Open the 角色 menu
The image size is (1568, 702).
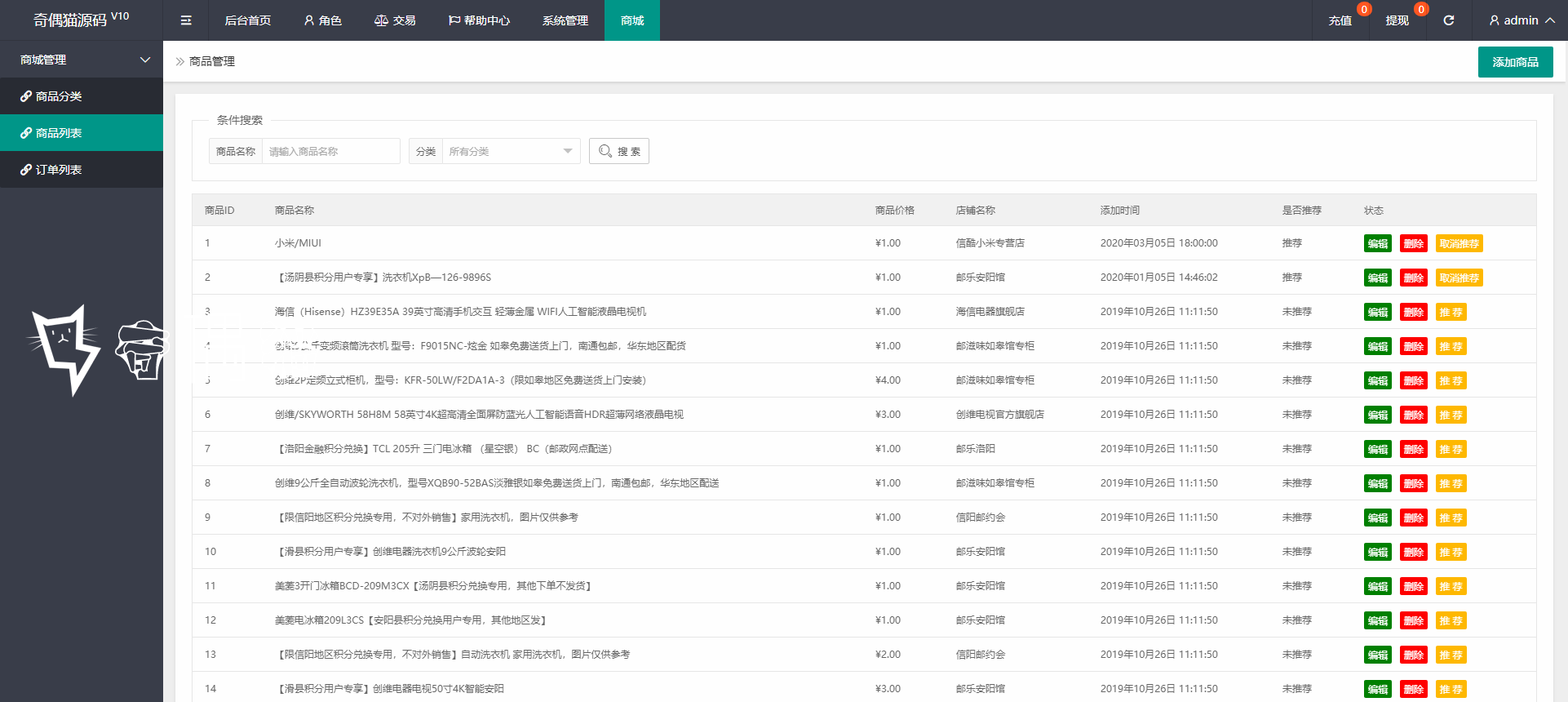(x=322, y=20)
